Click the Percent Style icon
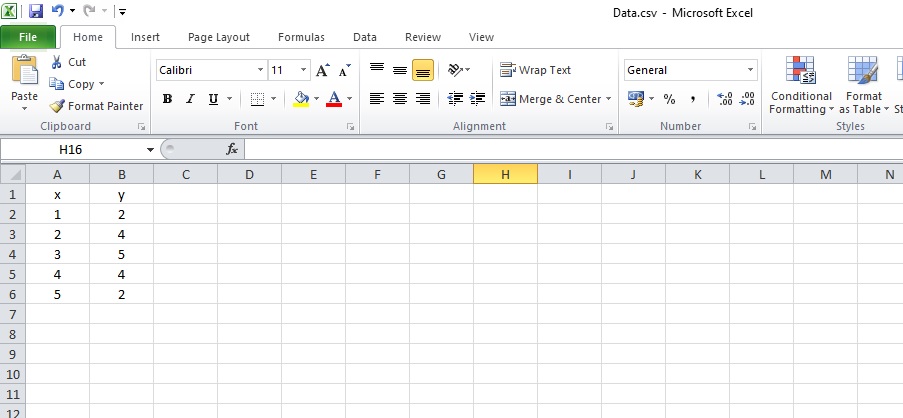This screenshot has width=903, height=418. coord(669,99)
